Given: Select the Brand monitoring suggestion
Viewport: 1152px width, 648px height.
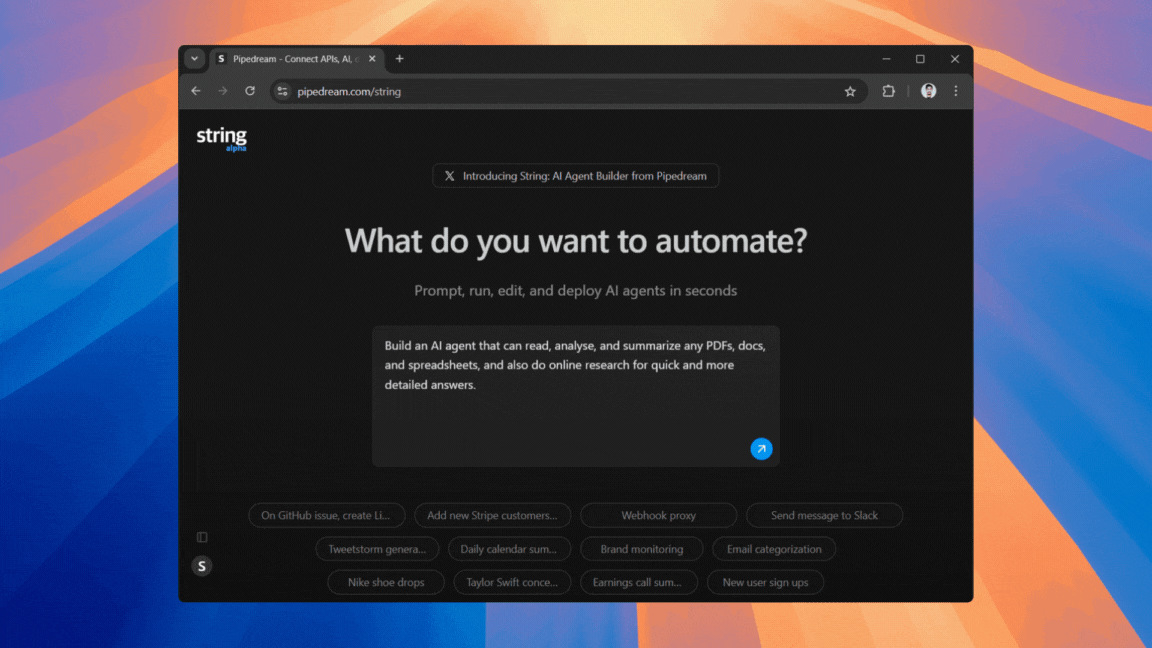Looking at the screenshot, I should point(641,549).
